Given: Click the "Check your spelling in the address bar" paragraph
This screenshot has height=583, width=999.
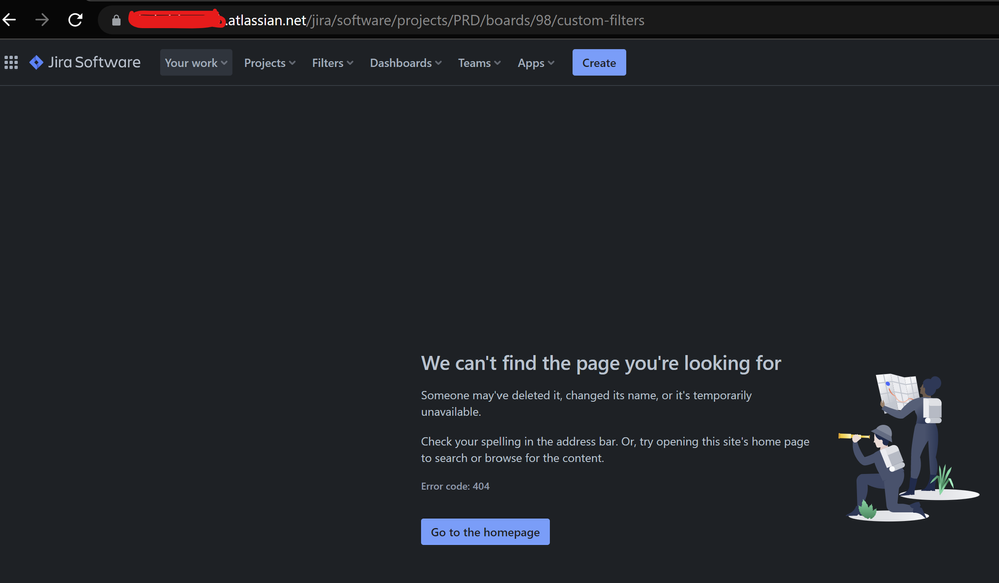Looking at the screenshot, I should tap(615, 449).
